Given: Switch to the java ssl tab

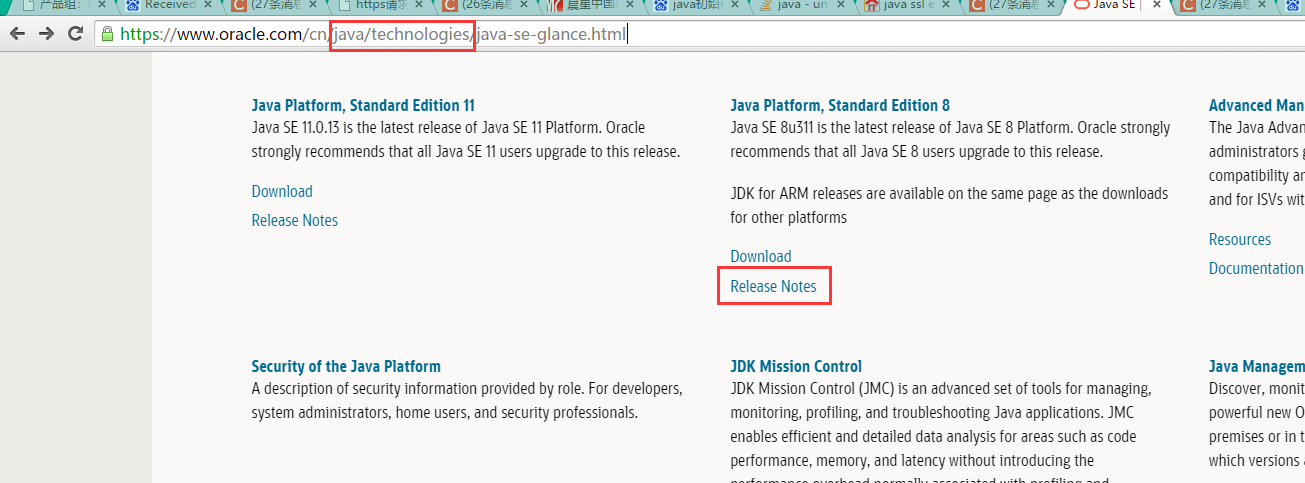Looking at the screenshot, I should pos(908,5).
